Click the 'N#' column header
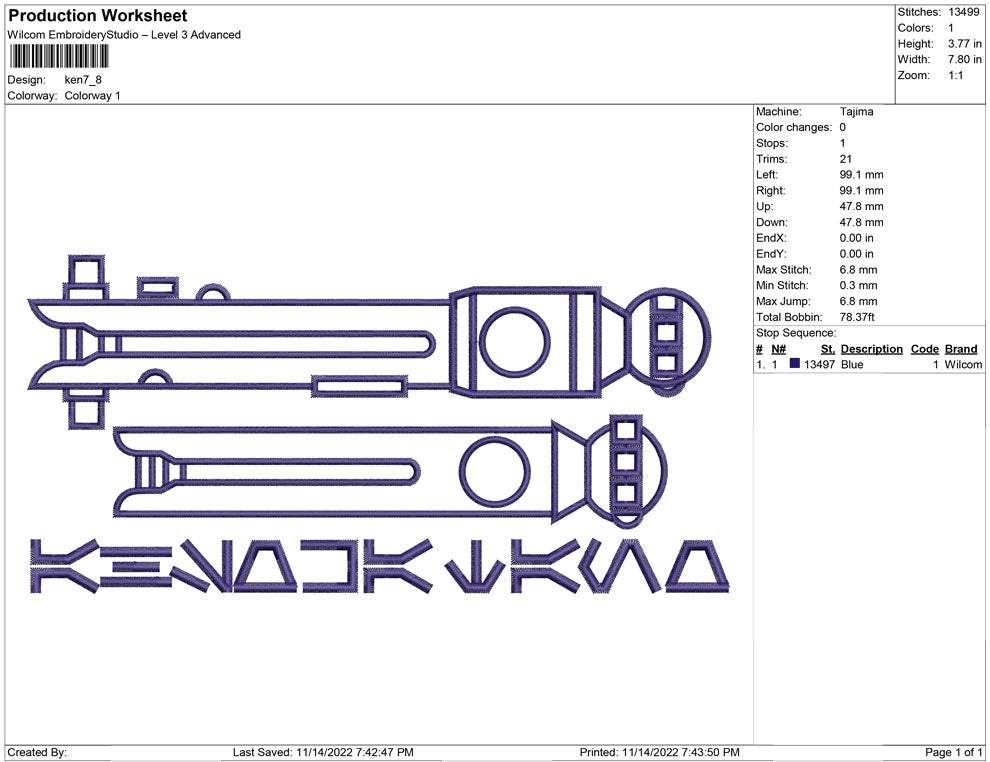This screenshot has height=762, width=990. pyautogui.click(x=778, y=349)
